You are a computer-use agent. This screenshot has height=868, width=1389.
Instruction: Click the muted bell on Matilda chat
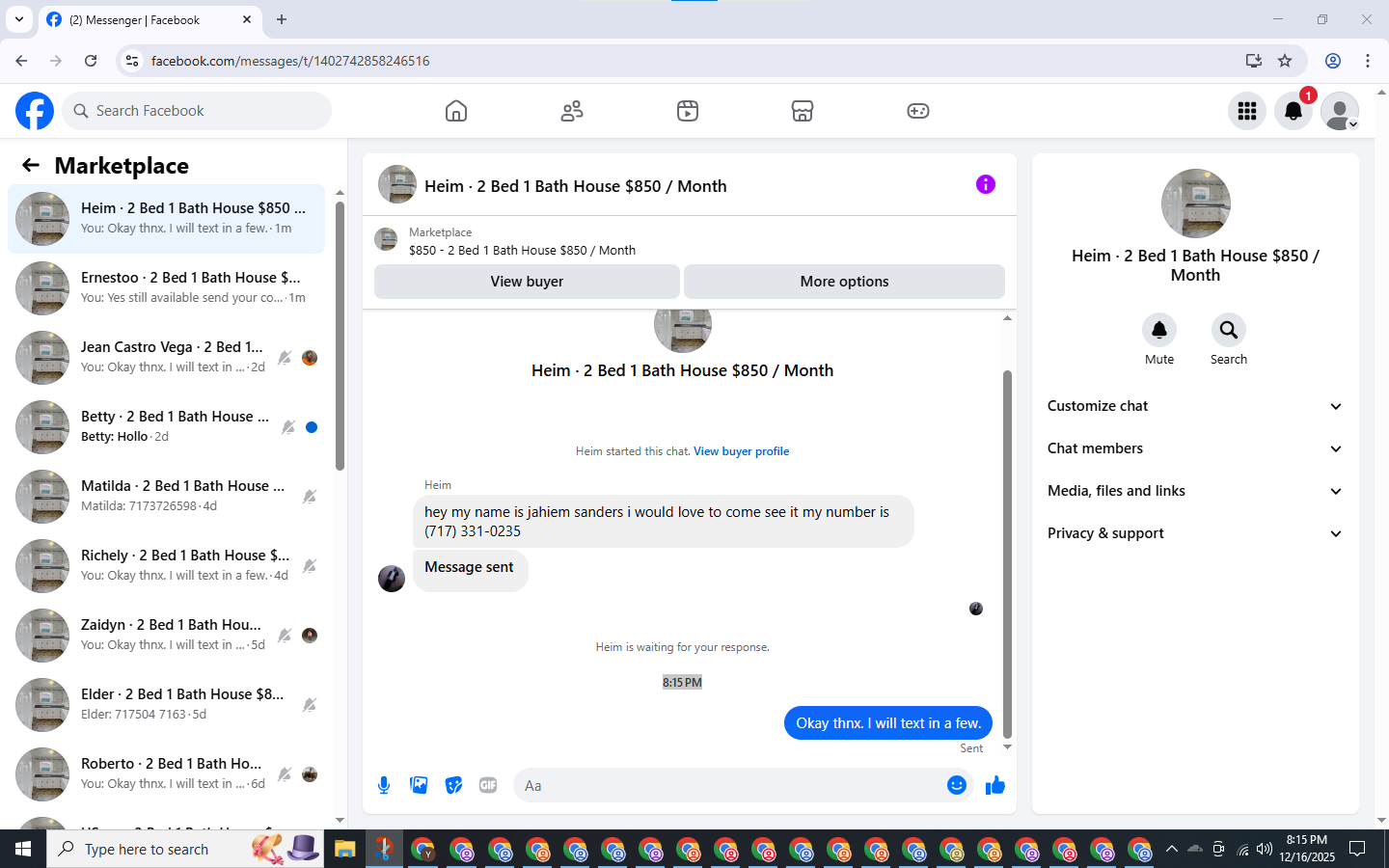point(310,497)
